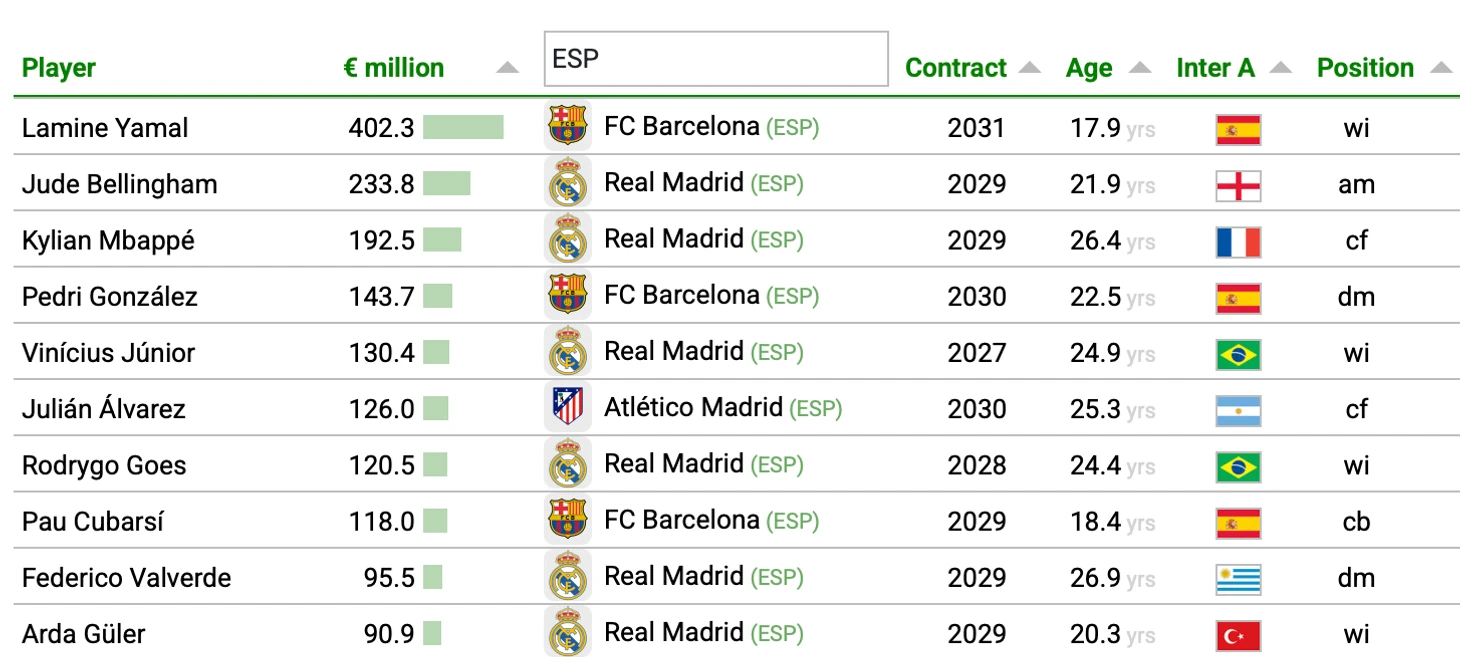Click Real Madrid crest beside Jude Bellingham

(567, 183)
